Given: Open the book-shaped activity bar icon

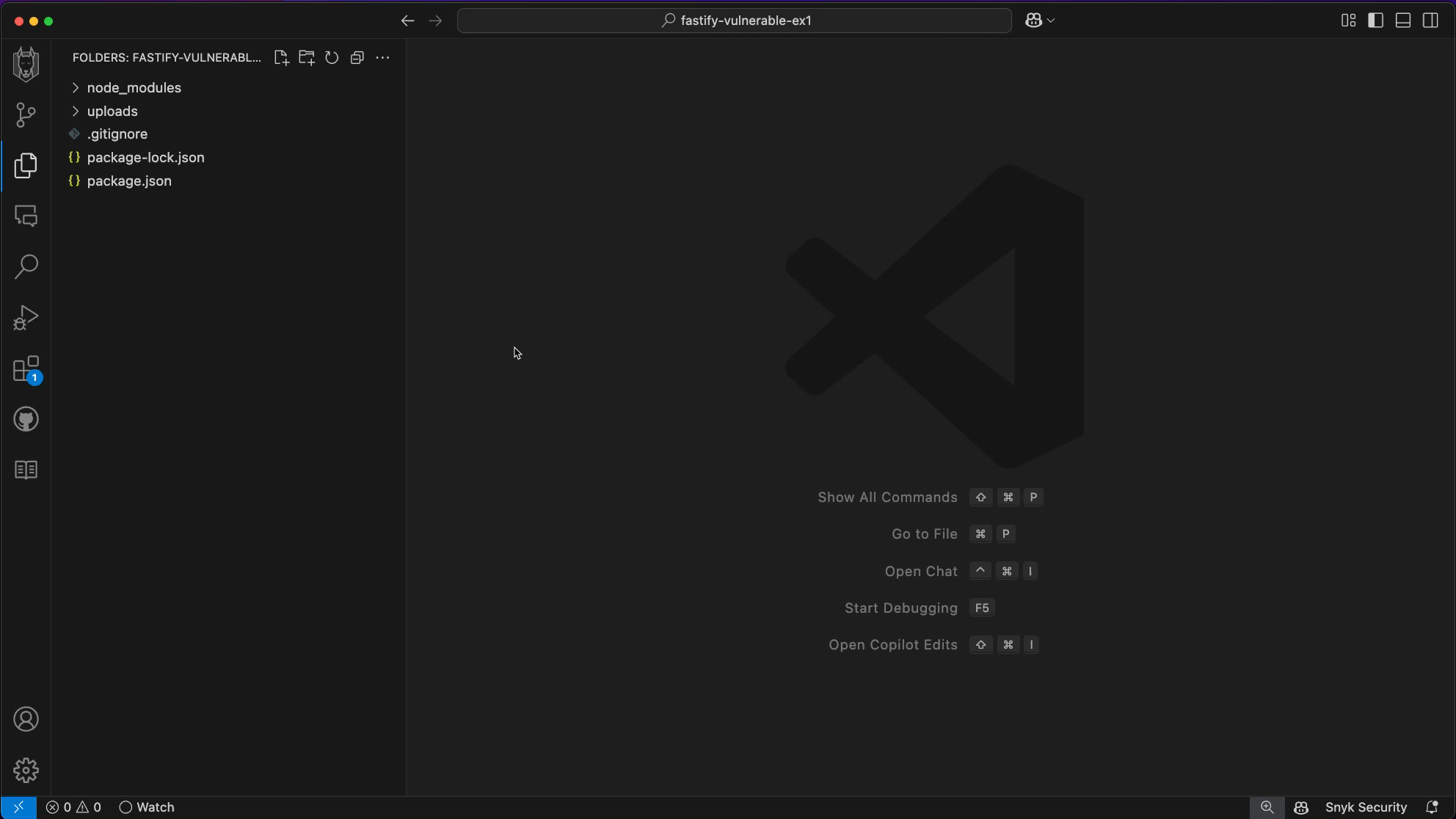Looking at the screenshot, I should click(x=26, y=470).
